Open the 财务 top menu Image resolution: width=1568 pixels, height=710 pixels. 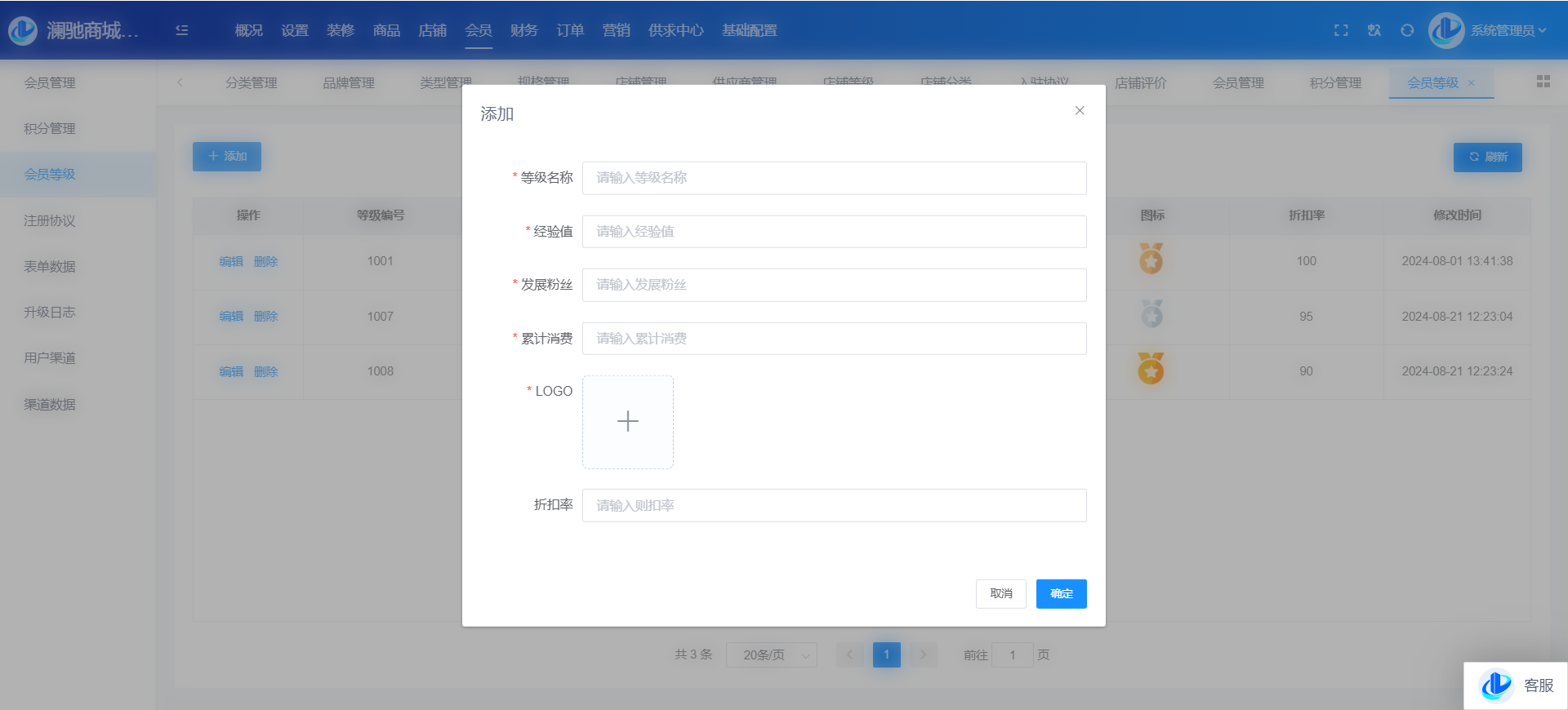[x=523, y=30]
